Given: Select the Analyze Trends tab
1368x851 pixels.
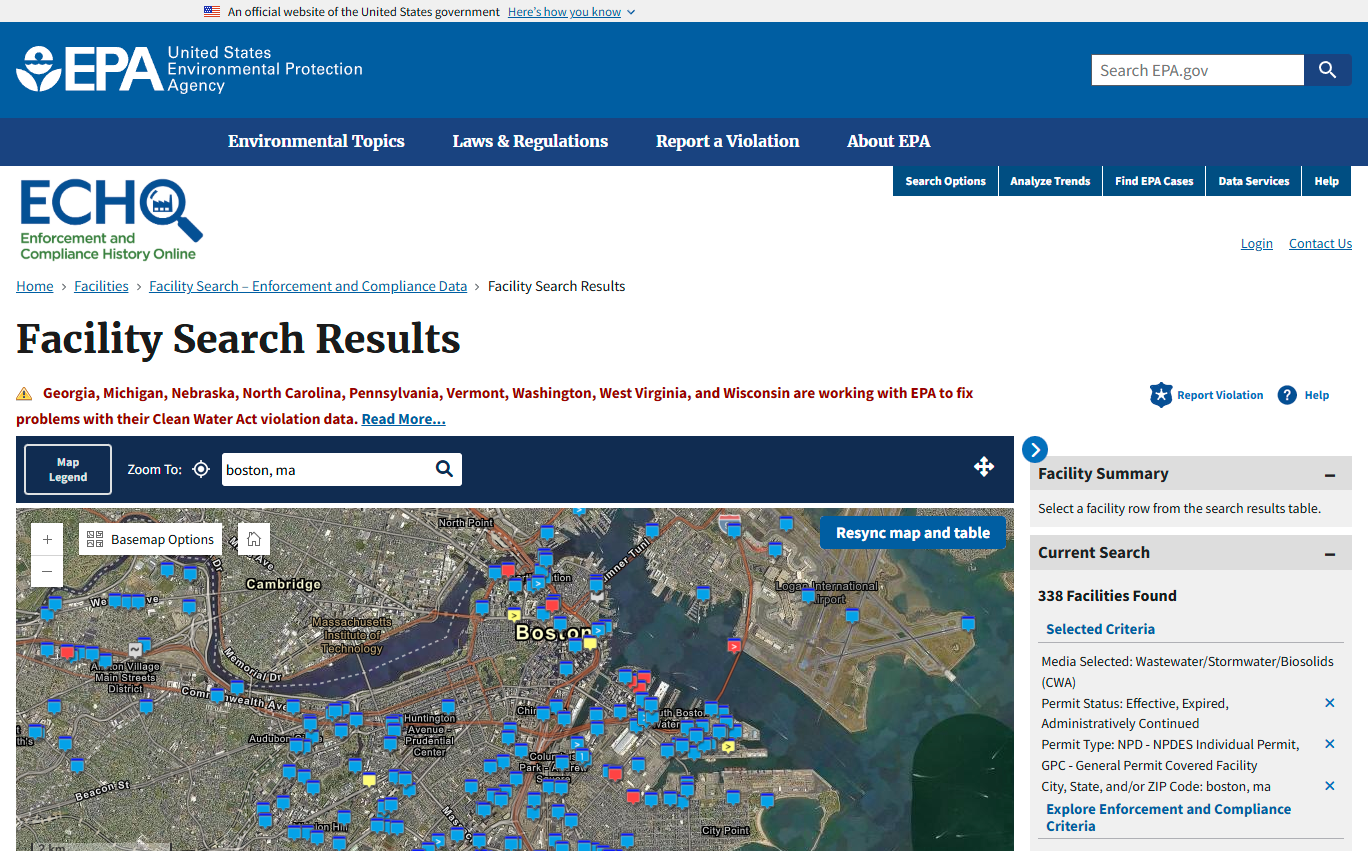Looking at the screenshot, I should [x=1050, y=181].
